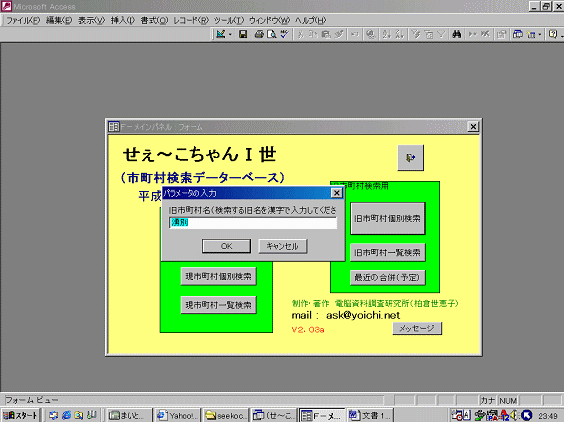
Task: Click the parameter text input field
Action: click(x=253, y=222)
